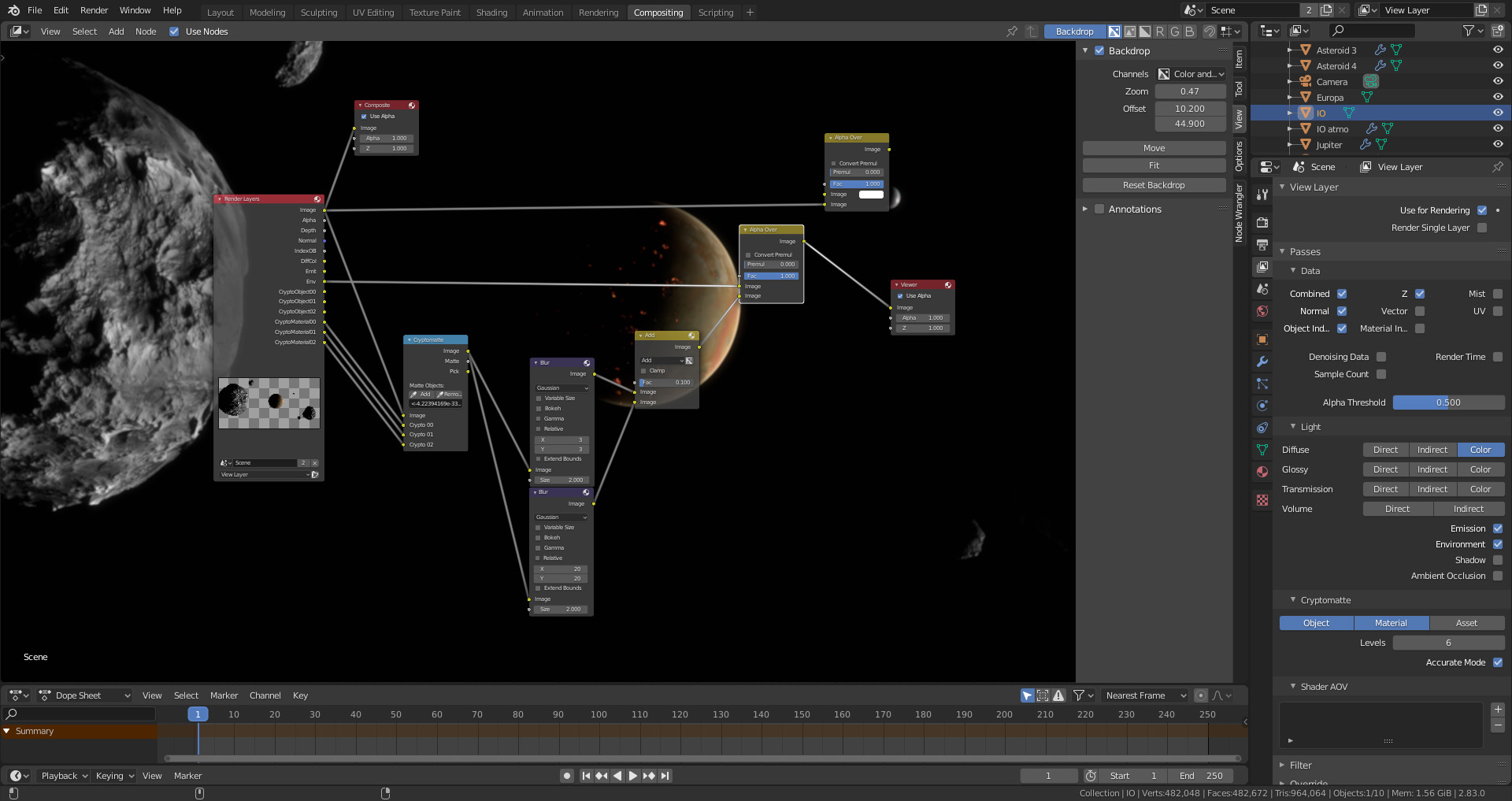Show backdrop Blue channel
Viewport: 1512px width, 801px height.
pos(1189,32)
